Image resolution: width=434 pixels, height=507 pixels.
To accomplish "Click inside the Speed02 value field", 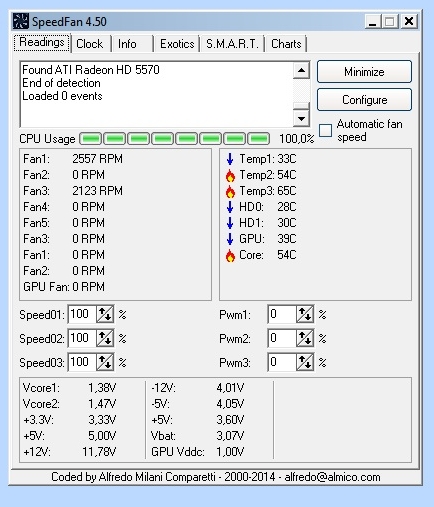I will pyautogui.click(x=82, y=338).
